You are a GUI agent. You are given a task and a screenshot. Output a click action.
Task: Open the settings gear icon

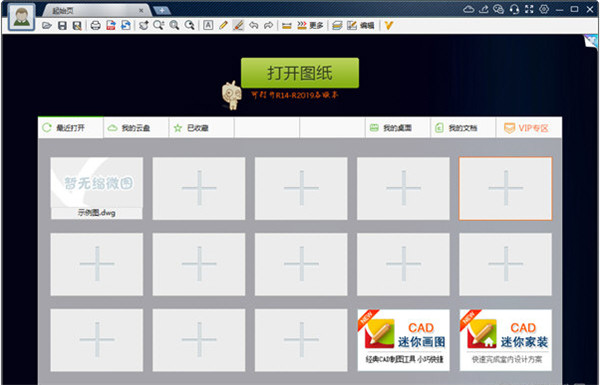[x=544, y=9]
